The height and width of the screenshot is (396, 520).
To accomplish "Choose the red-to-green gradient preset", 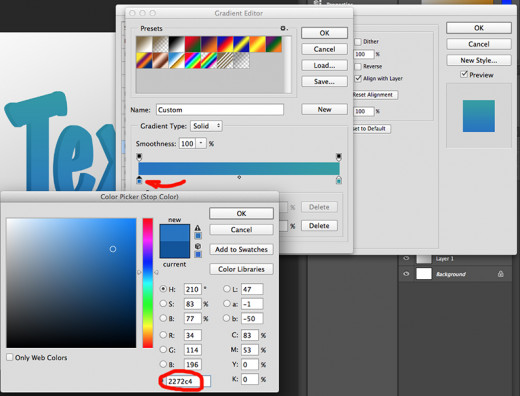I will 193,44.
